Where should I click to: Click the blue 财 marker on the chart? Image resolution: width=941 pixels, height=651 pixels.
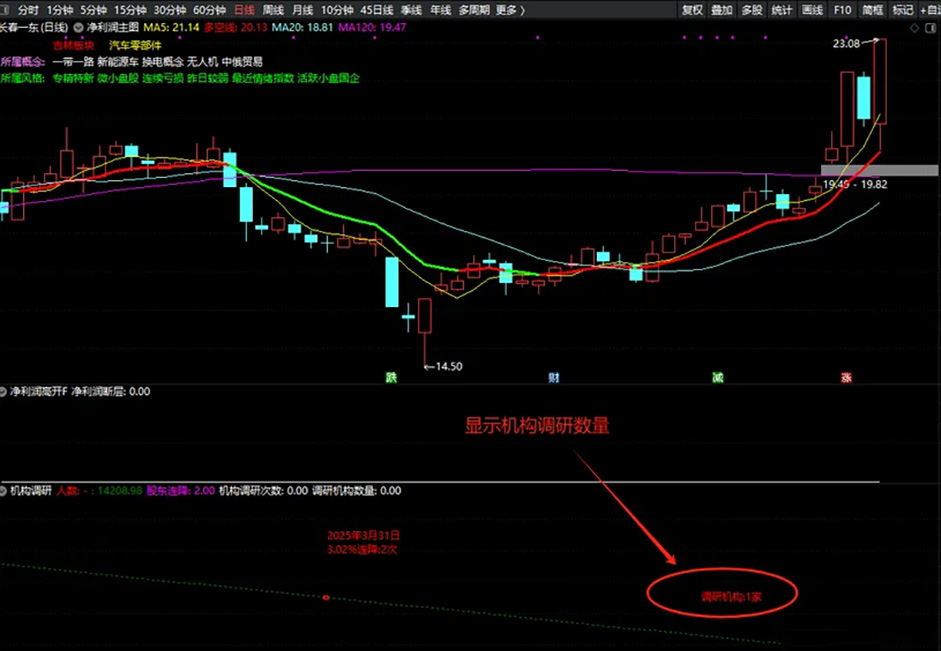(554, 378)
